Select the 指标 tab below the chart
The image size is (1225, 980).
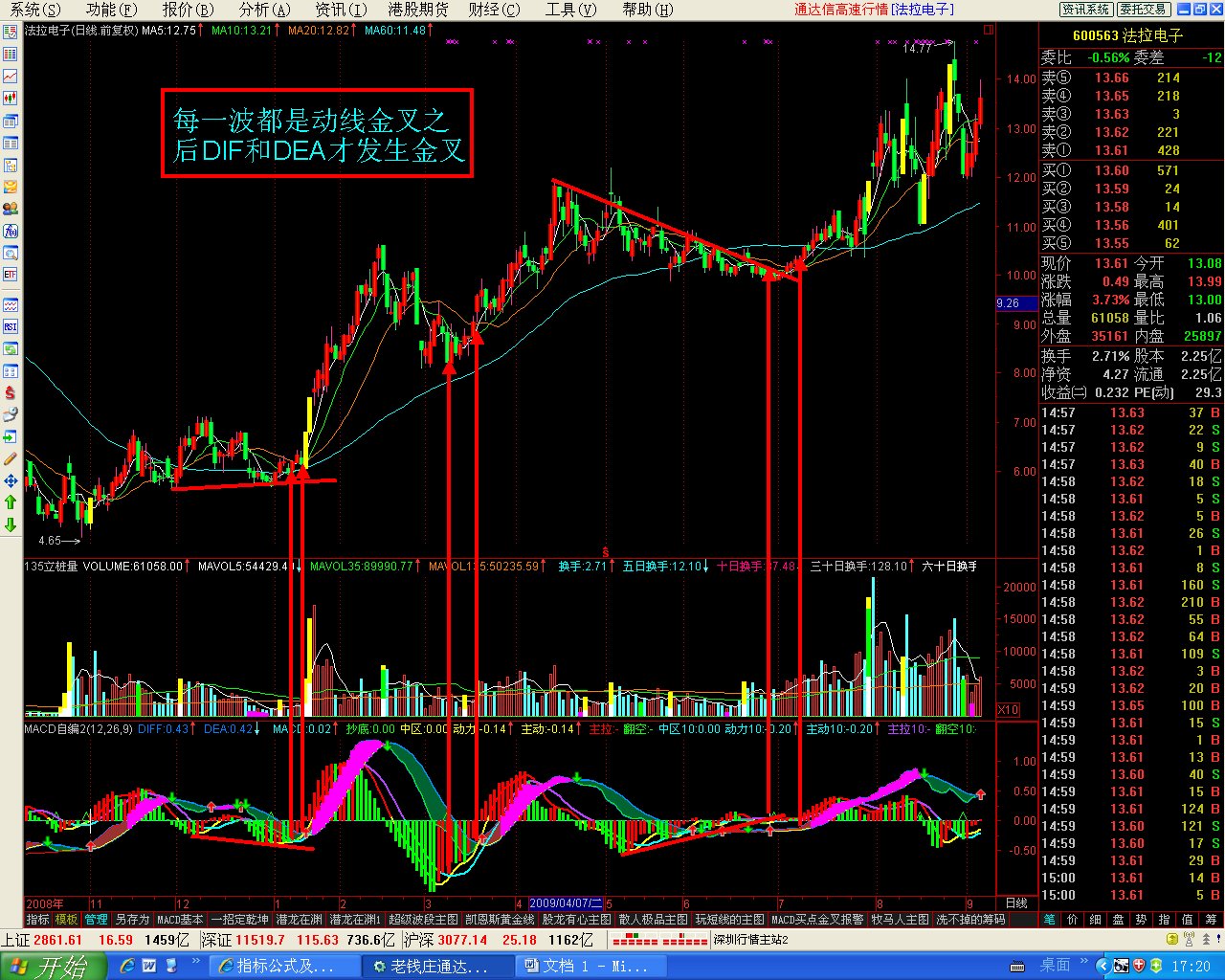[38, 920]
